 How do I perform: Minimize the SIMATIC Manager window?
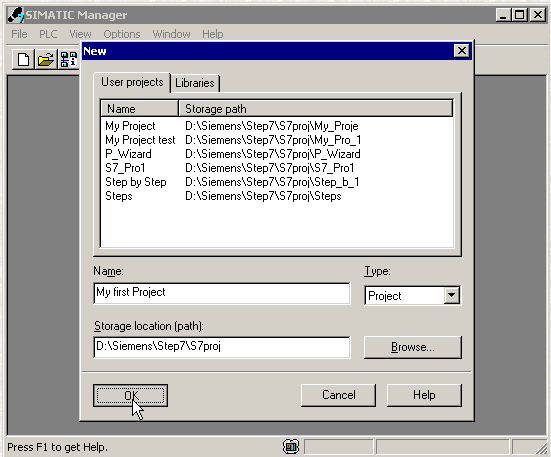point(504,15)
